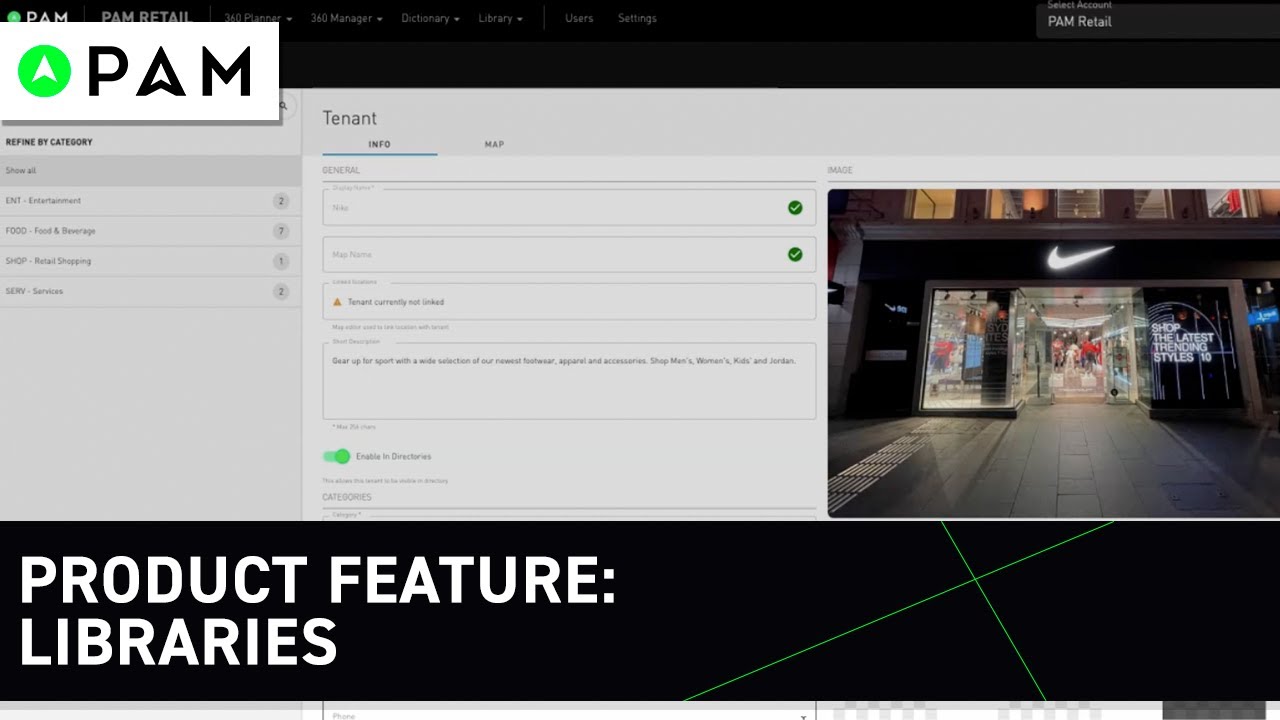Viewport: 1280px width, 720px height.
Task: Click the Tenant currently not linked field
Action: click(x=569, y=301)
